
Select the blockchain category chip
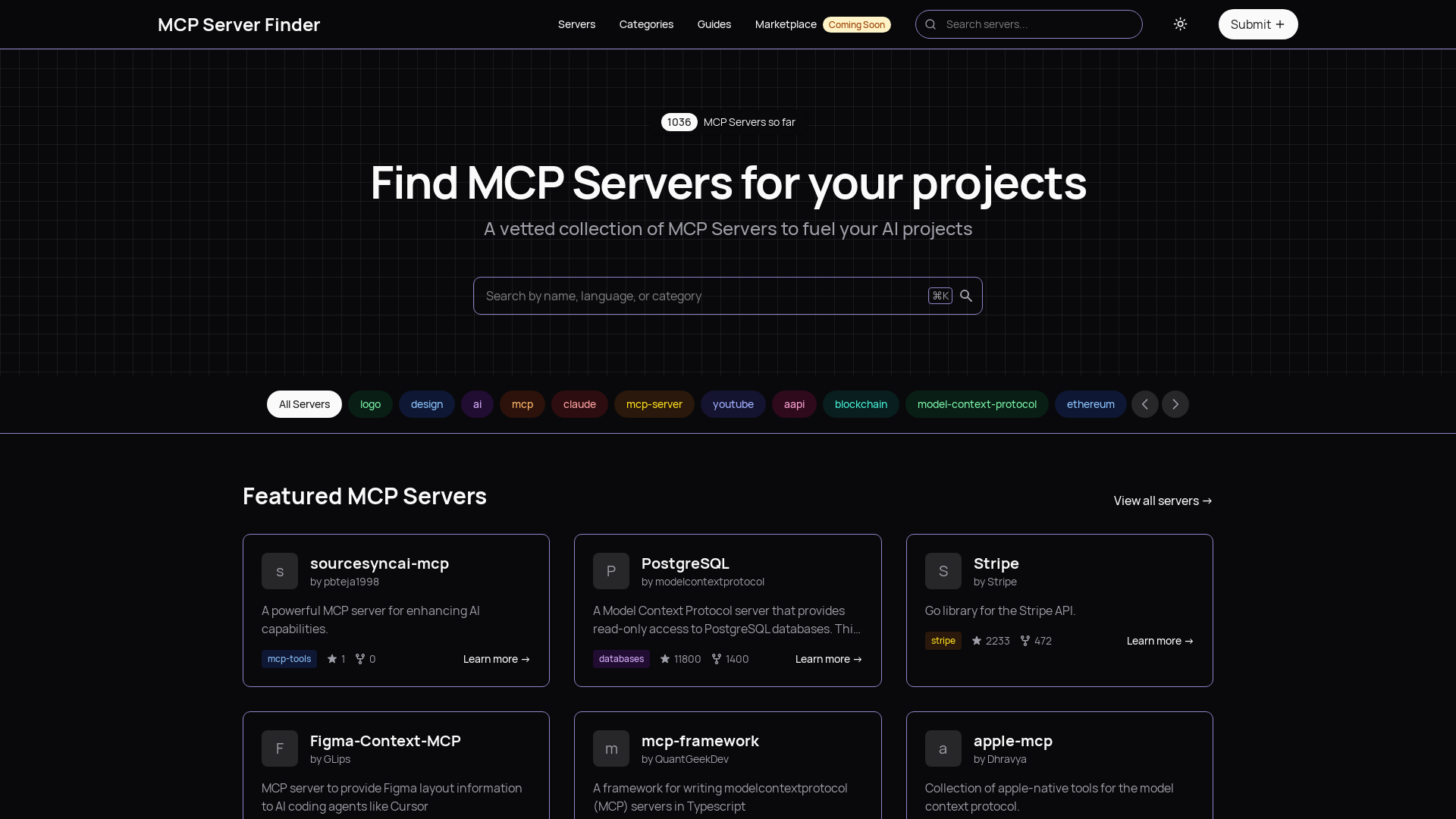861,404
